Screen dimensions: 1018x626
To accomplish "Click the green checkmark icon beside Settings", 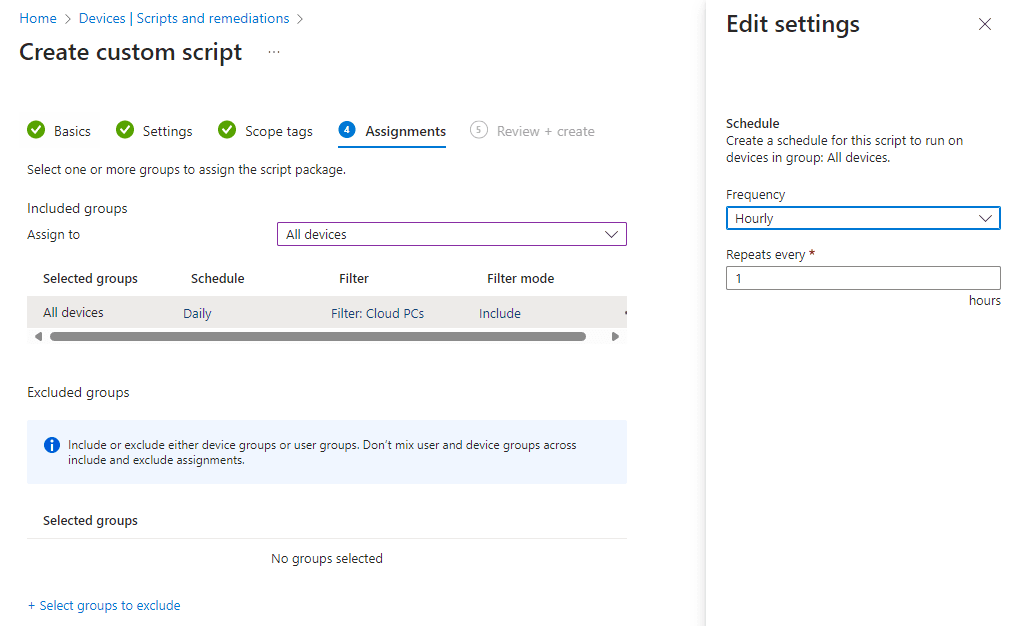I will [x=125, y=130].
